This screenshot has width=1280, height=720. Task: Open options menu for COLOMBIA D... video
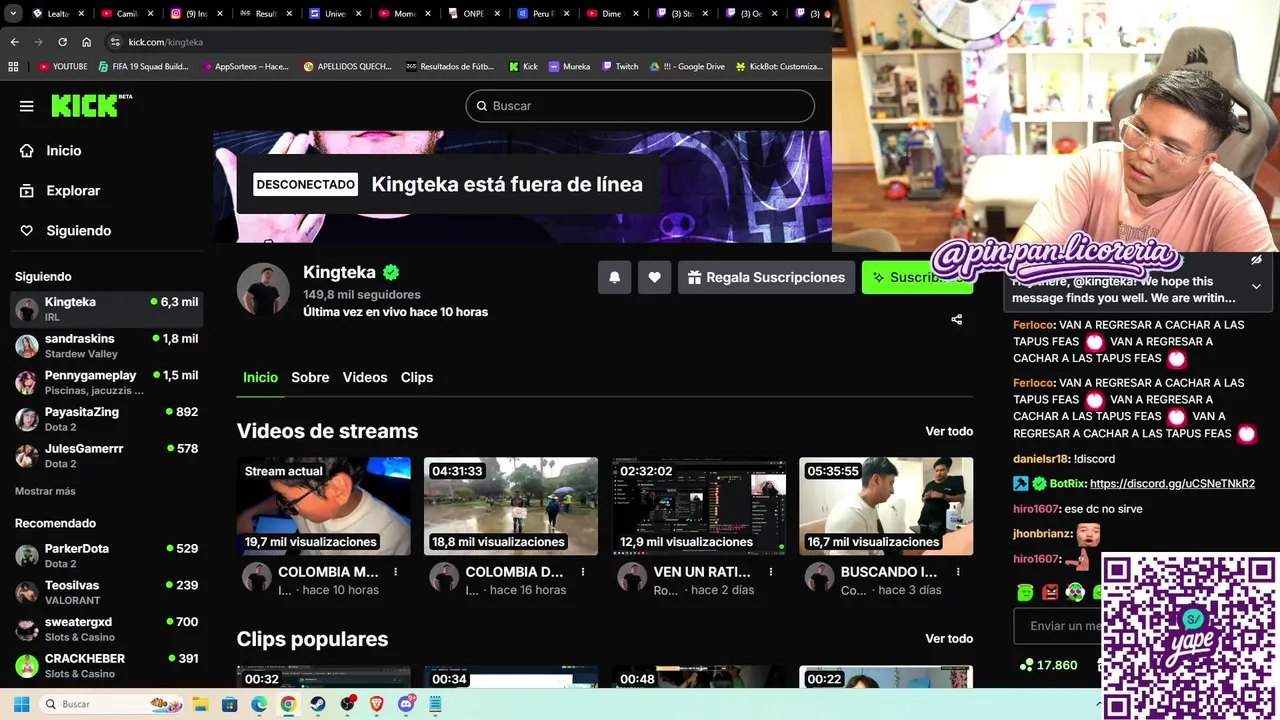(x=583, y=572)
